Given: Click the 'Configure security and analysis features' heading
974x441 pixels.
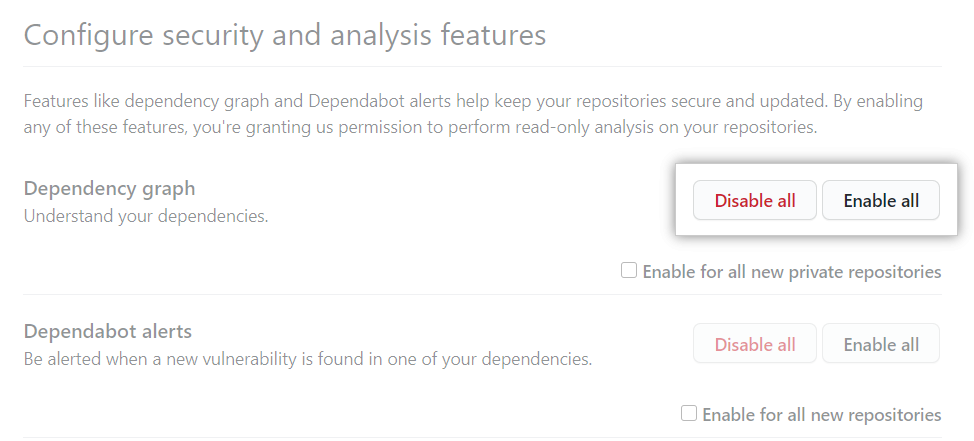Looking at the screenshot, I should pos(285,35).
